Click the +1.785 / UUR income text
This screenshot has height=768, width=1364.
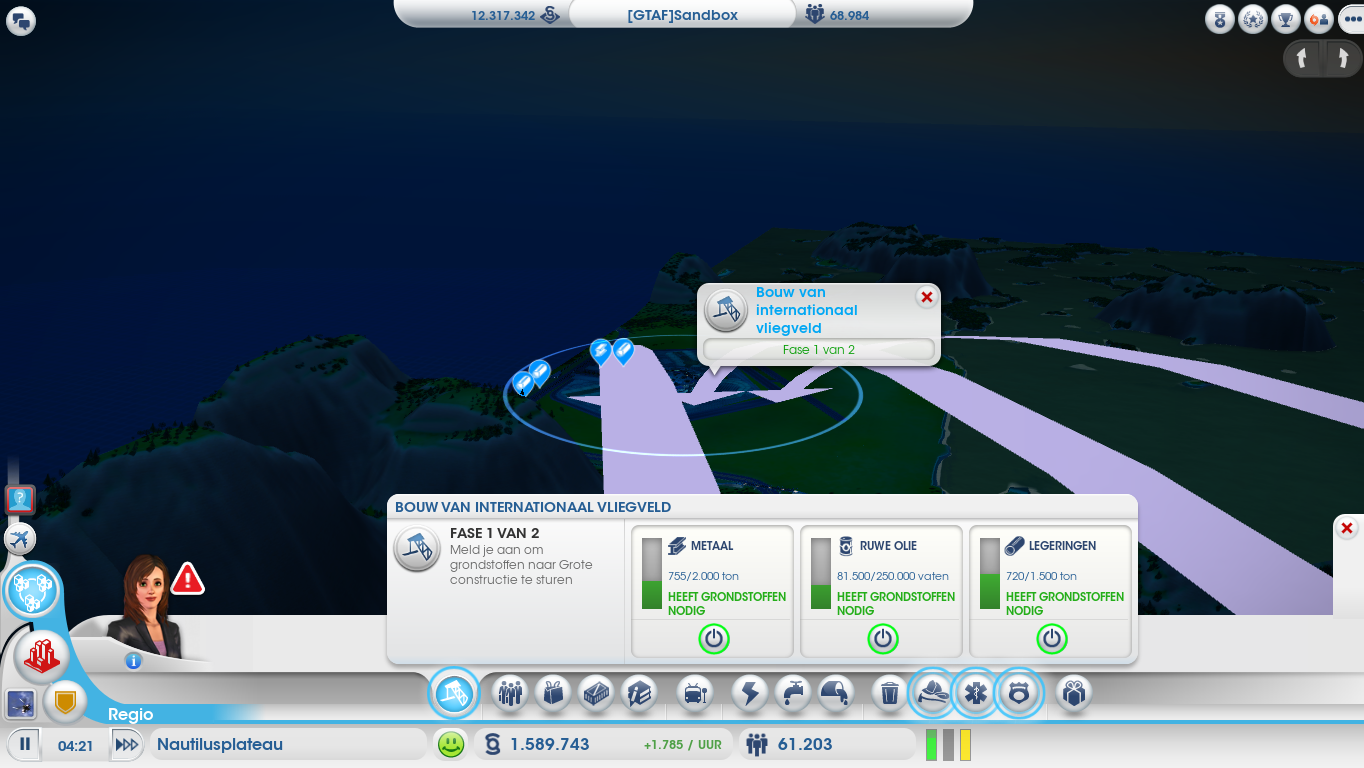(x=683, y=745)
